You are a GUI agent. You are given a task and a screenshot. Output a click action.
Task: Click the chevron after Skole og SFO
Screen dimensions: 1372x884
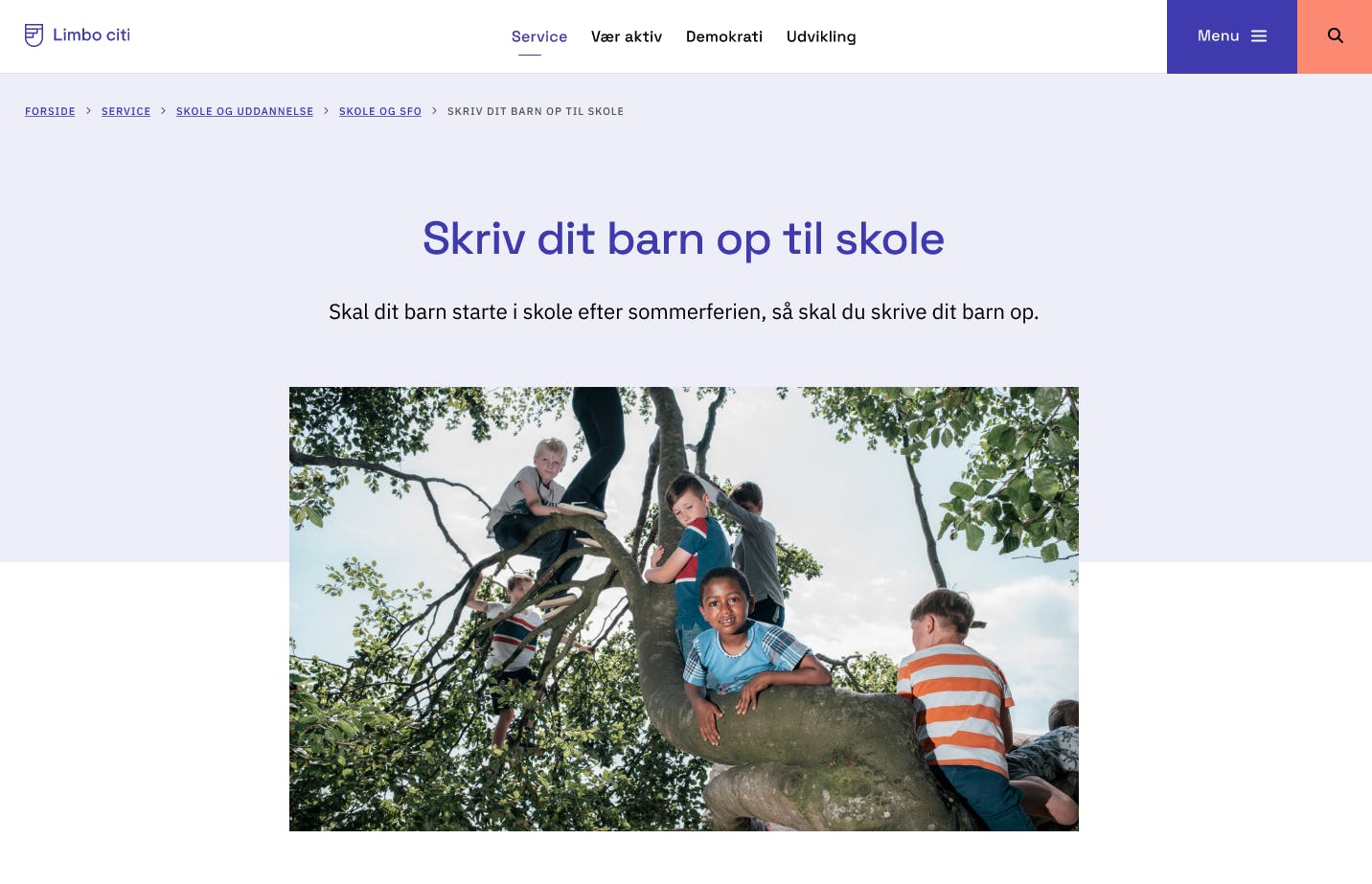(434, 111)
